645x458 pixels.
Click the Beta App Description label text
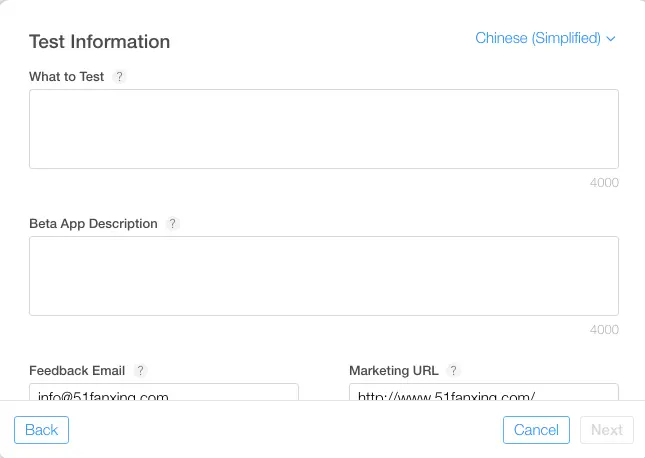point(93,224)
